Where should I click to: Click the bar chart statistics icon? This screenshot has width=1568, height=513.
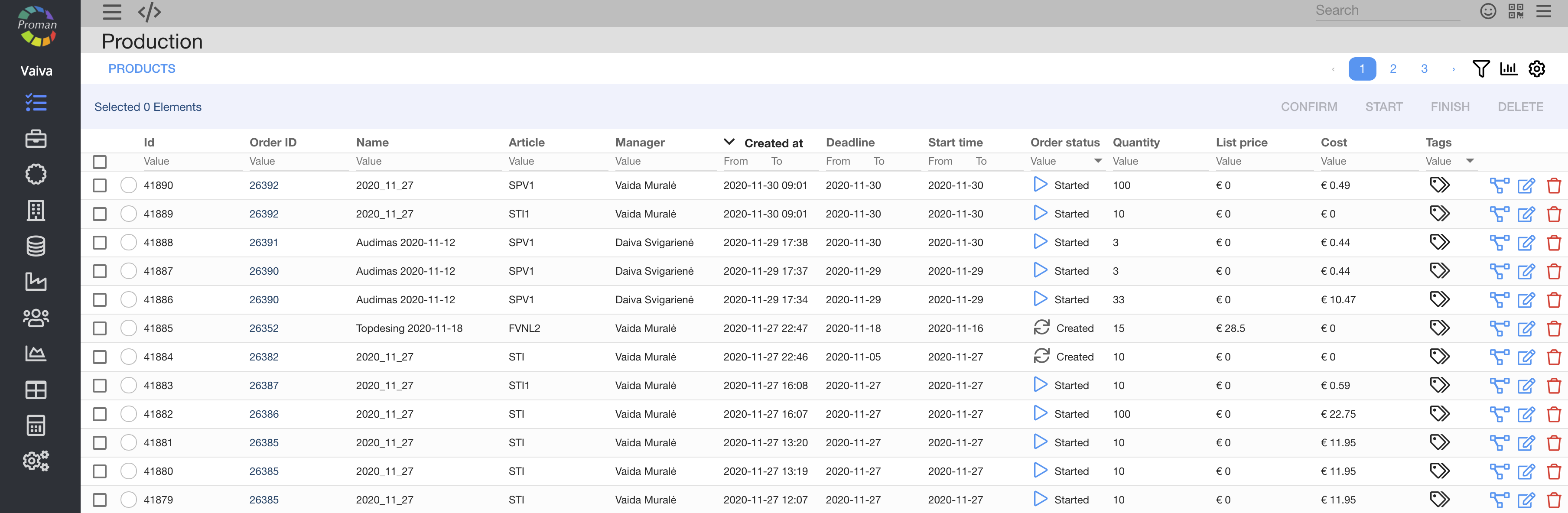coord(1508,69)
